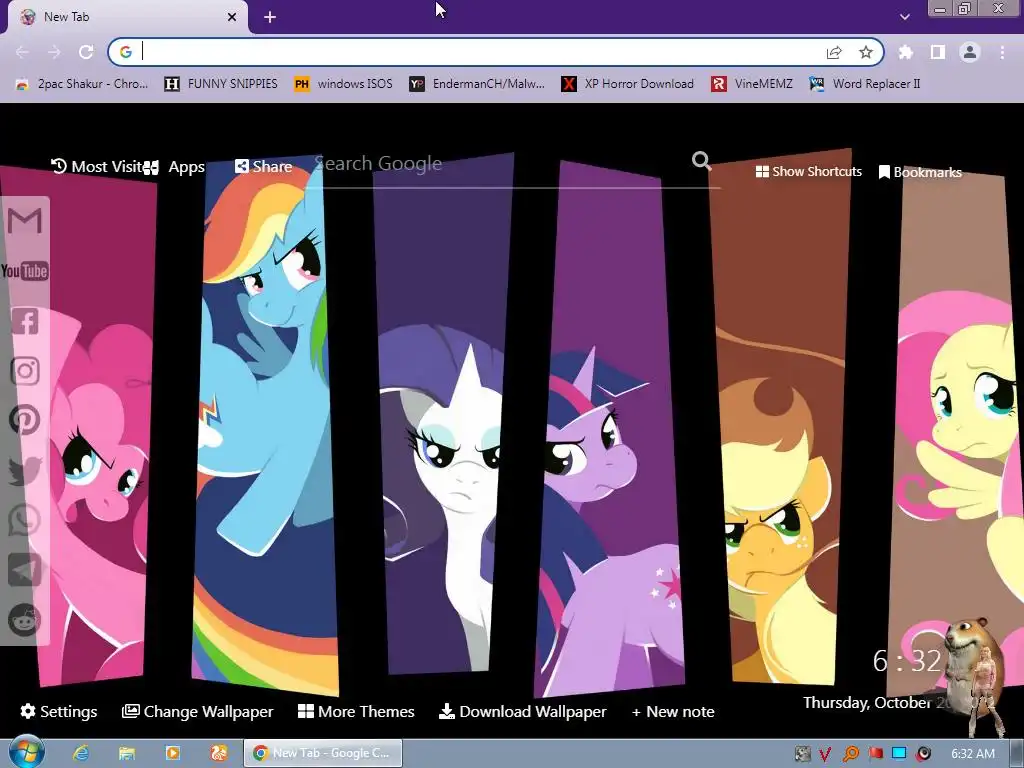Open the windows ISOS bookmark

tap(344, 84)
